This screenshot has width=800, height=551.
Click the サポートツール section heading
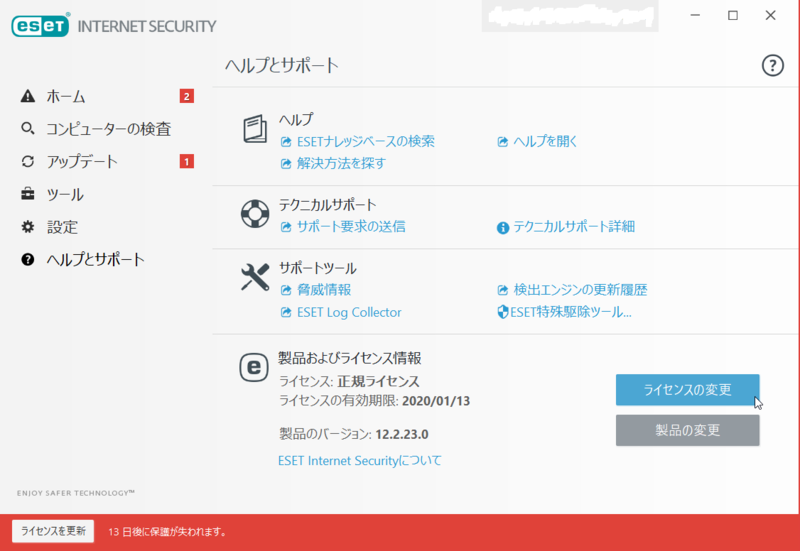[317, 268]
